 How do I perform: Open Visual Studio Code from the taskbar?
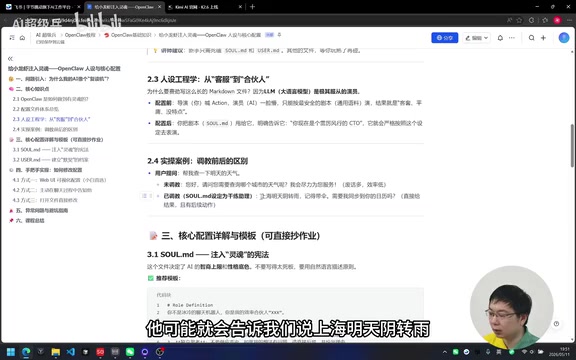coord(71,352)
